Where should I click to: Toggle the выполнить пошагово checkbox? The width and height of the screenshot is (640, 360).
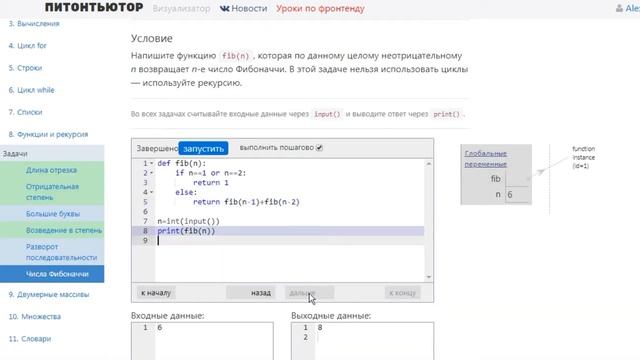pyautogui.click(x=319, y=148)
